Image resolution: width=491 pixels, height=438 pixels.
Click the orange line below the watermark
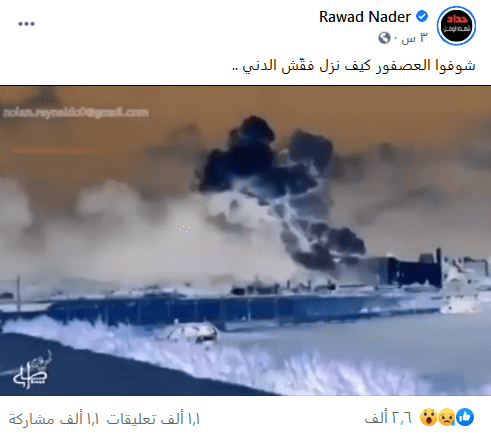(58, 150)
